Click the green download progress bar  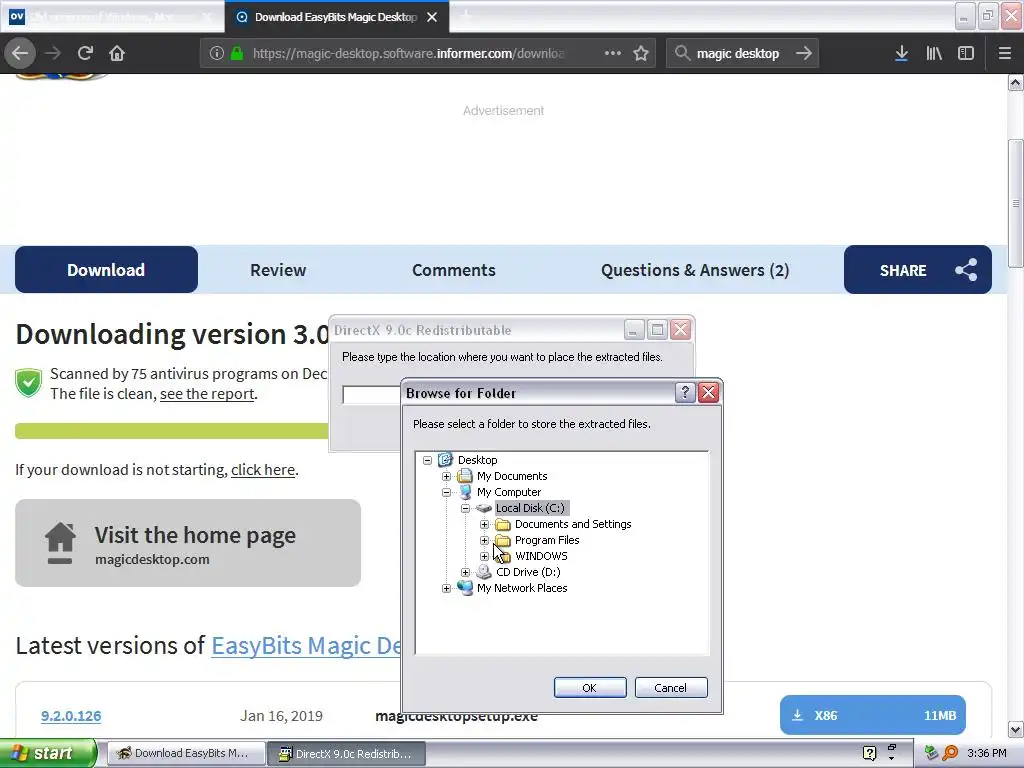(172, 430)
